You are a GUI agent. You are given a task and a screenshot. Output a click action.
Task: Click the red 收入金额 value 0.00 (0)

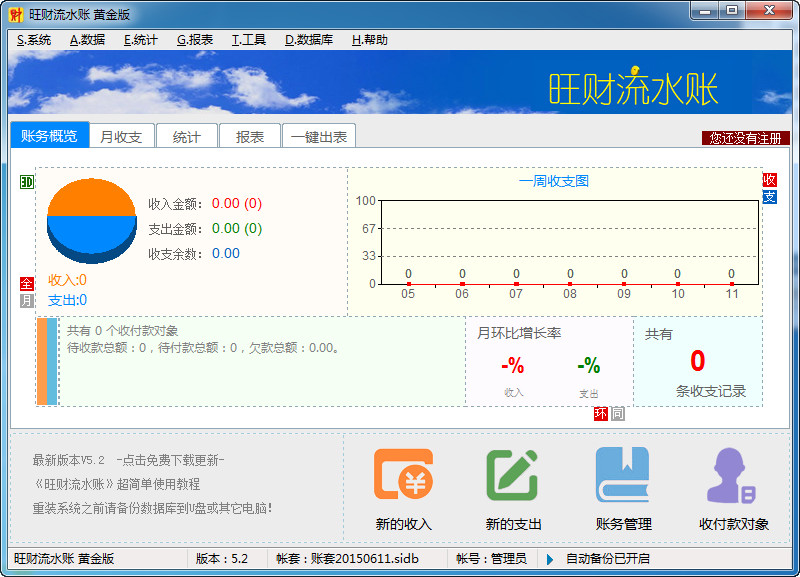(237, 204)
